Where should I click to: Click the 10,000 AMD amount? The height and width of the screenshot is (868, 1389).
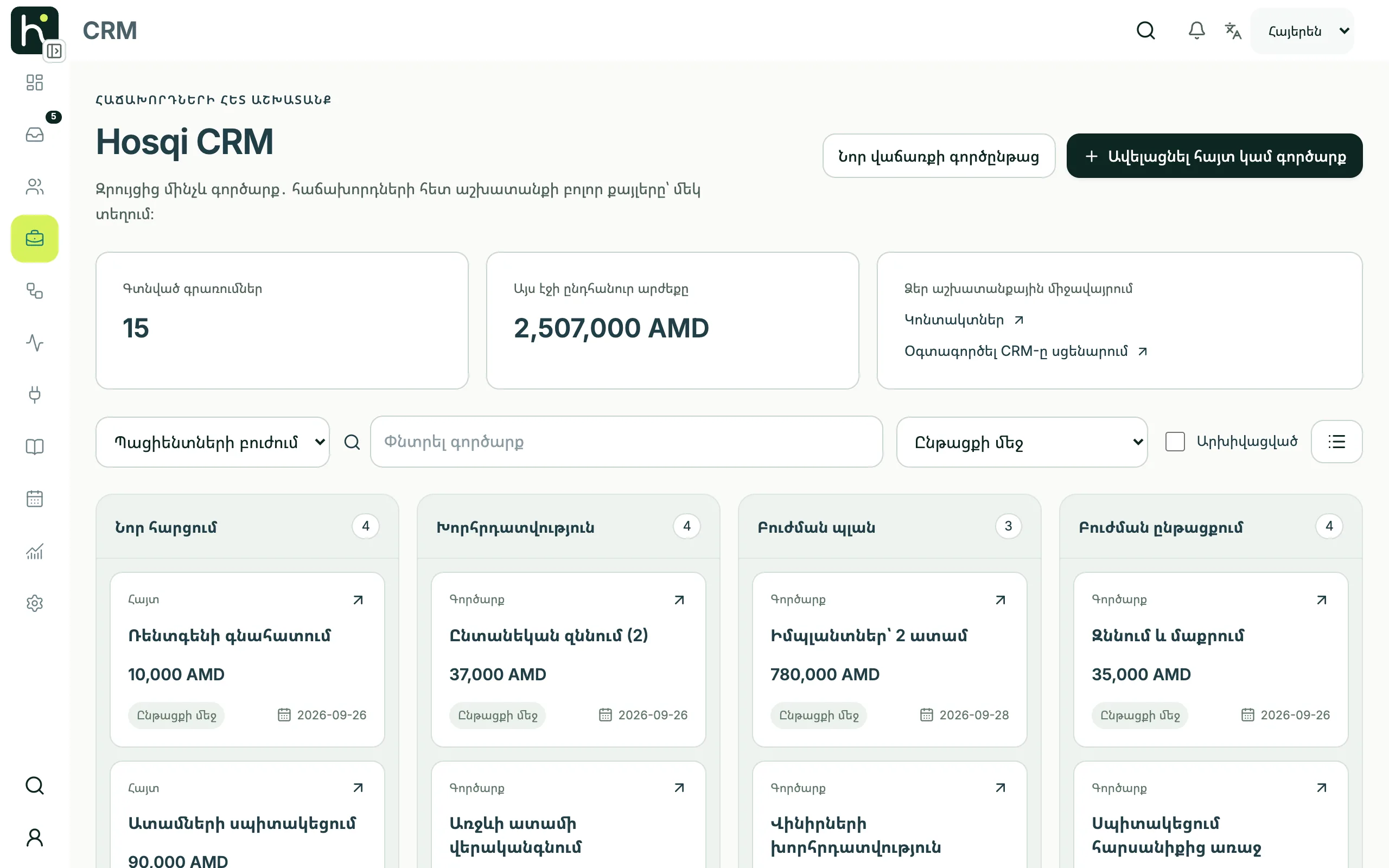(176, 674)
